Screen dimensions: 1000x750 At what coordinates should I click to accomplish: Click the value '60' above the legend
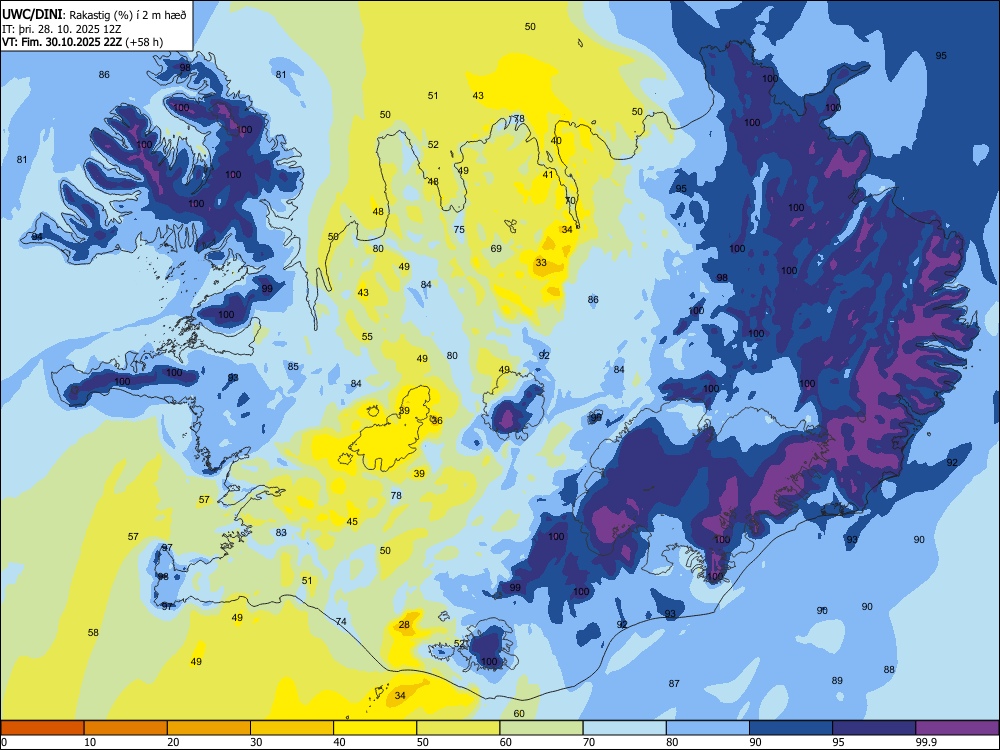(519, 713)
